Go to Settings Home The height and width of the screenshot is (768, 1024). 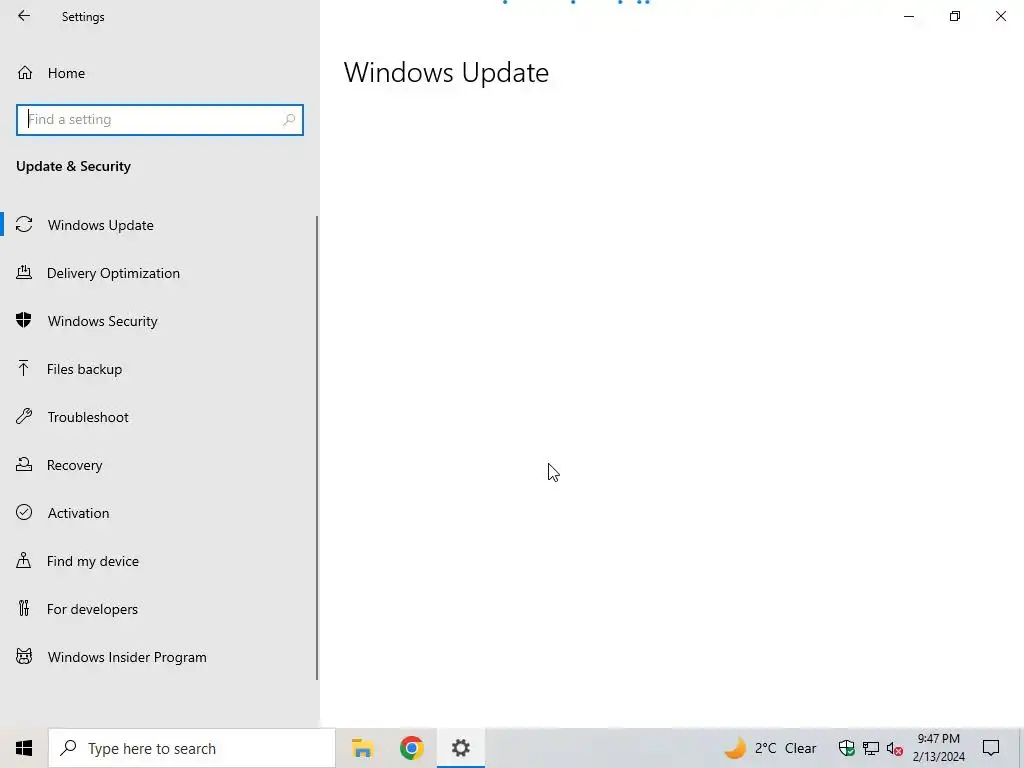click(159, 72)
